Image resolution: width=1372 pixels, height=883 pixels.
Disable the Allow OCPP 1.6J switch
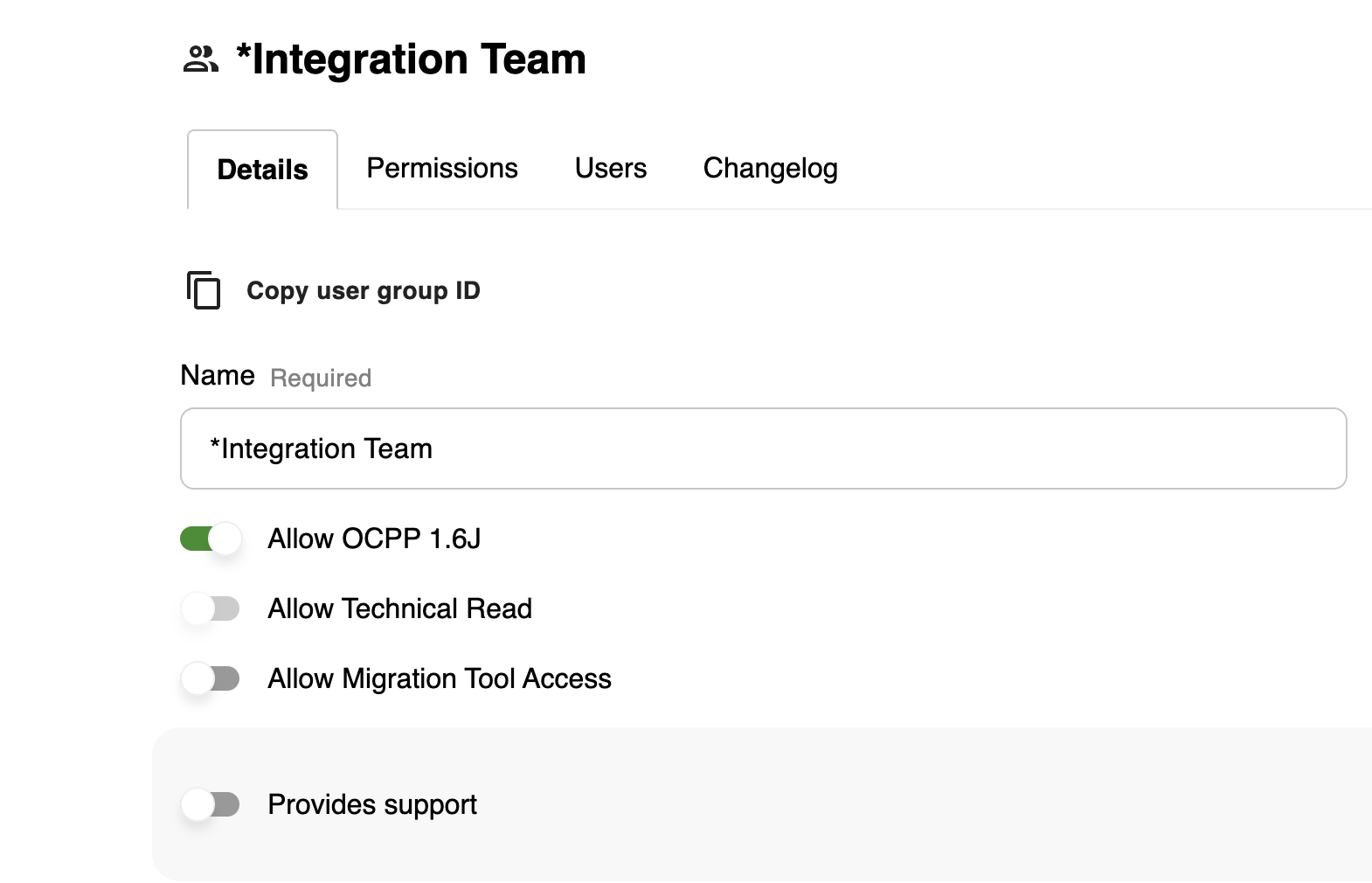point(211,539)
